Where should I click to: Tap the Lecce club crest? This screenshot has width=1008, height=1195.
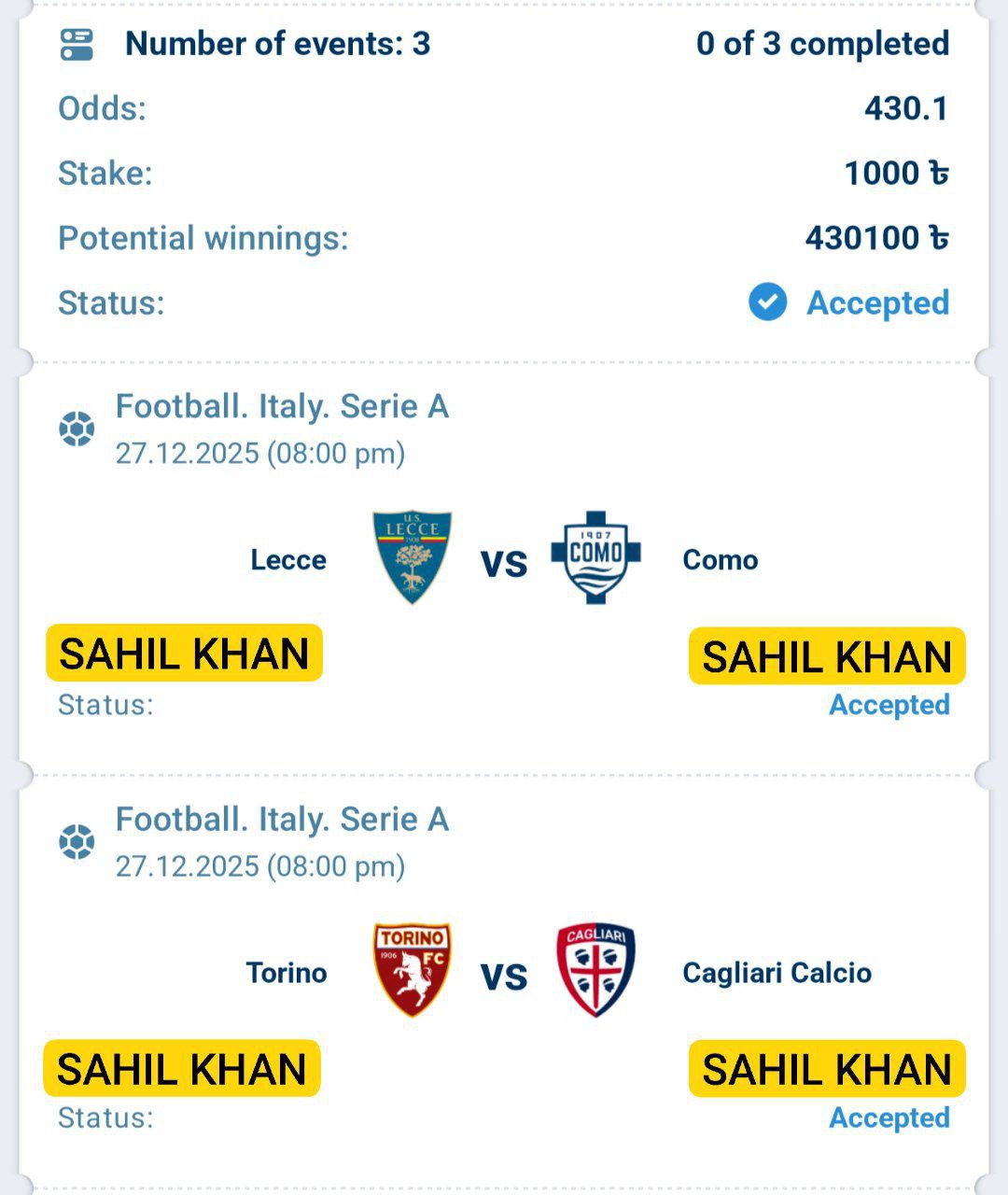pyautogui.click(x=412, y=557)
